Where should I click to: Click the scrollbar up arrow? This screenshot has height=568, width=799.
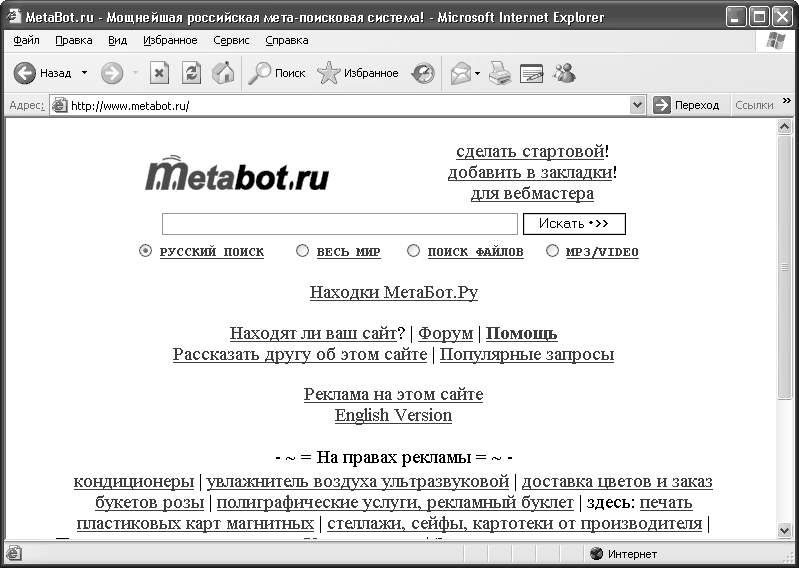coord(784,126)
